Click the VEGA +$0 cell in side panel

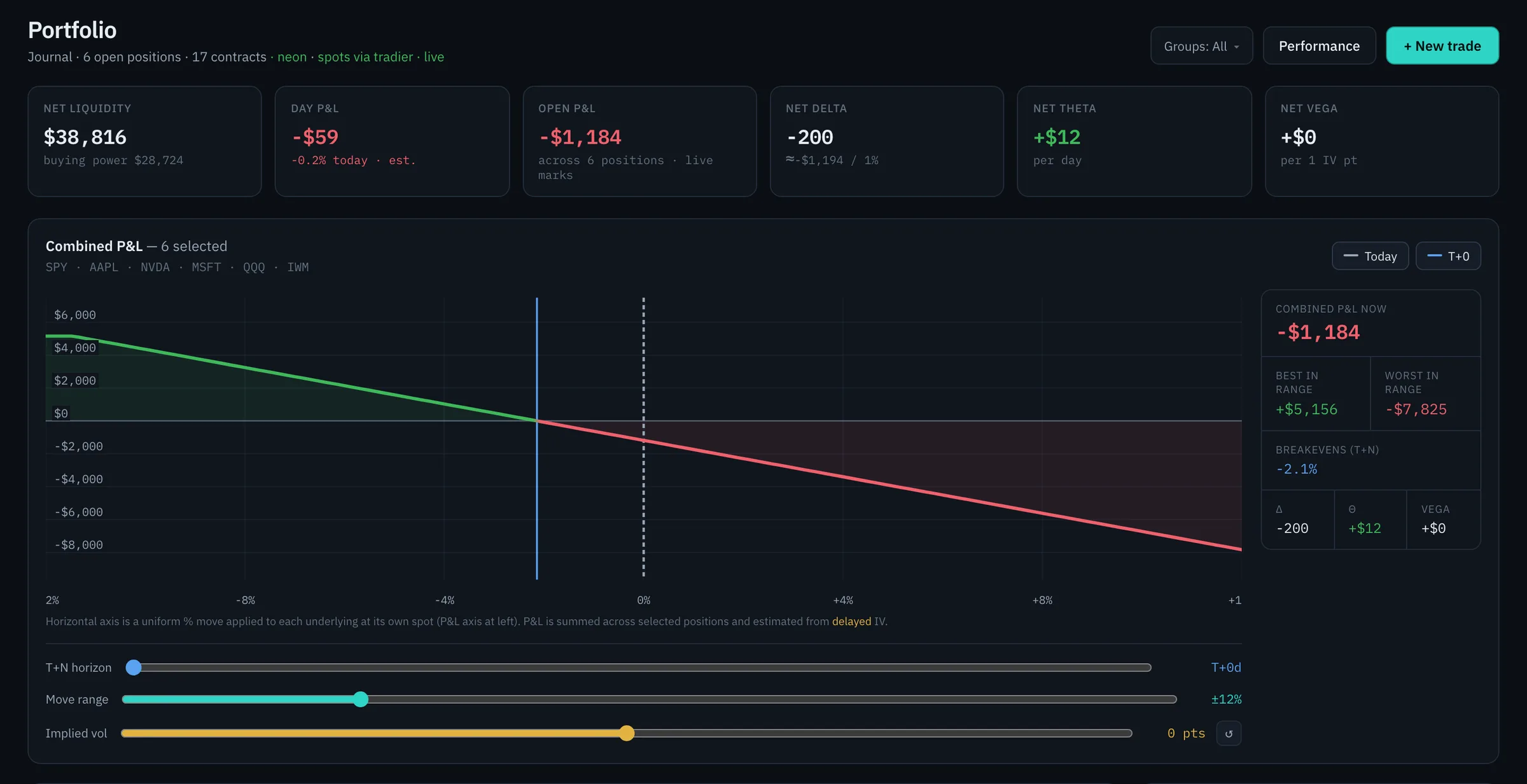pyautogui.click(x=1443, y=519)
